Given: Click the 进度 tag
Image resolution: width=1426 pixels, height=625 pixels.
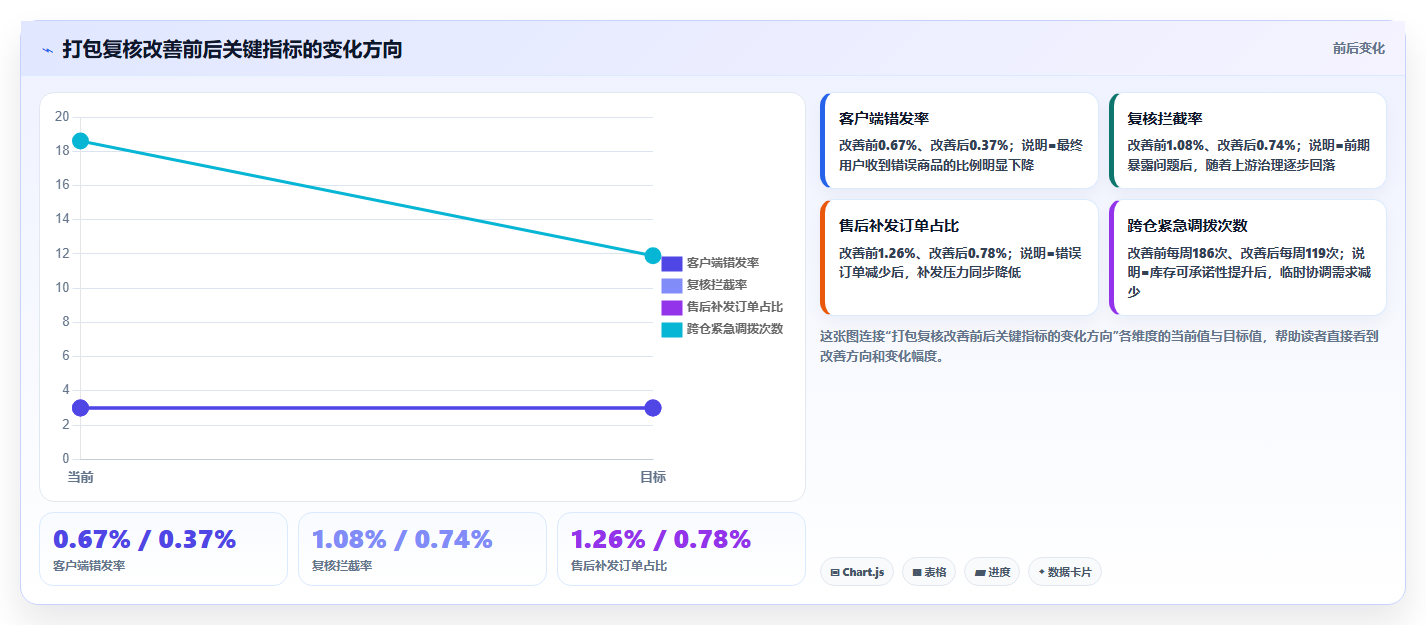Looking at the screenshot, I should [x=992, y=572].
